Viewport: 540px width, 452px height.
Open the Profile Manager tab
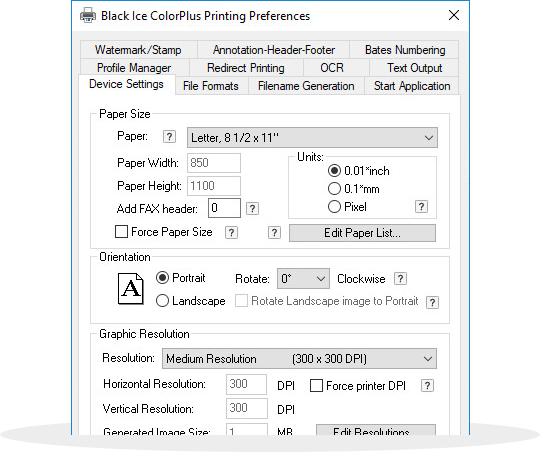click(x=134, y=68)
